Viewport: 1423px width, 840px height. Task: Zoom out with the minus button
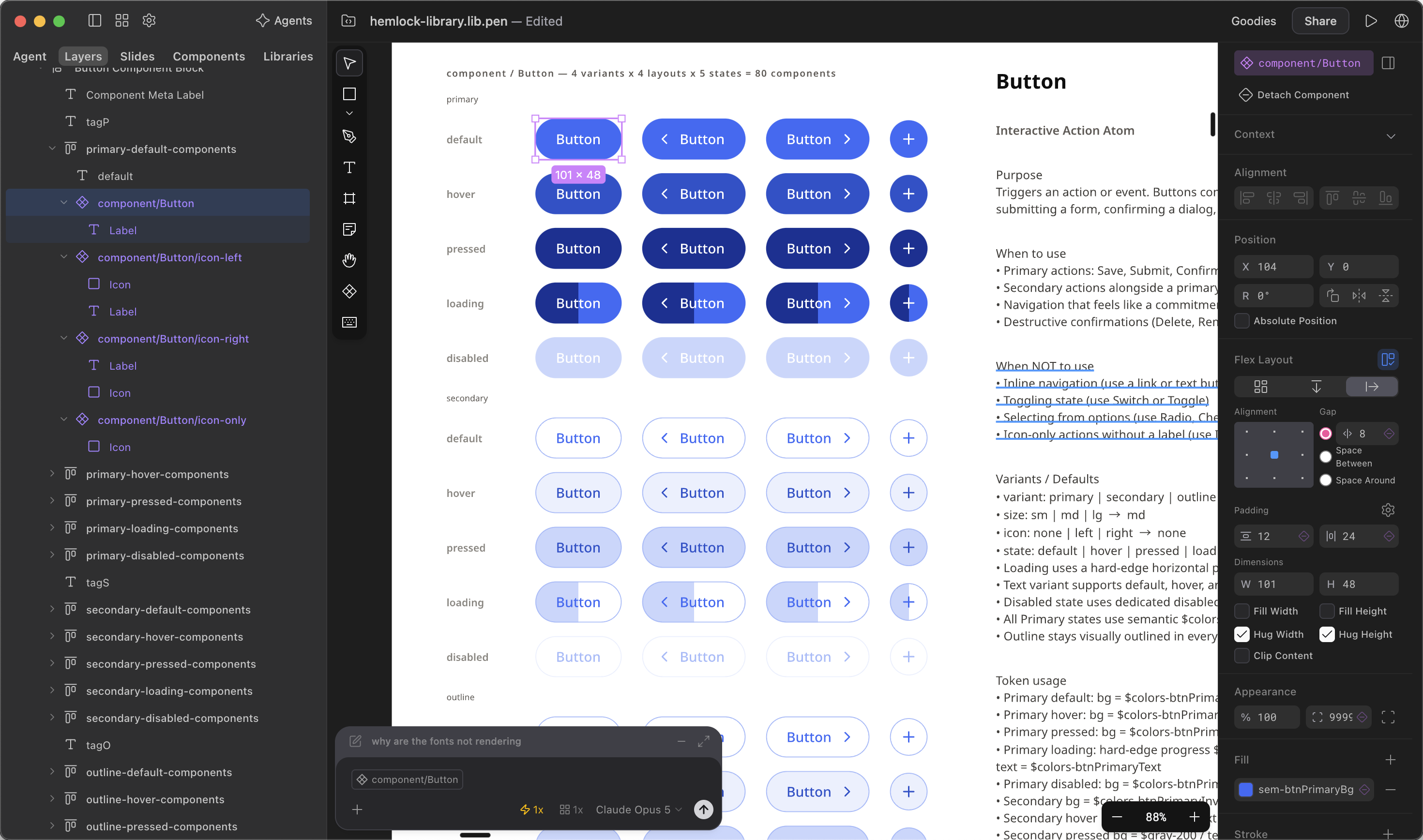1117,817
